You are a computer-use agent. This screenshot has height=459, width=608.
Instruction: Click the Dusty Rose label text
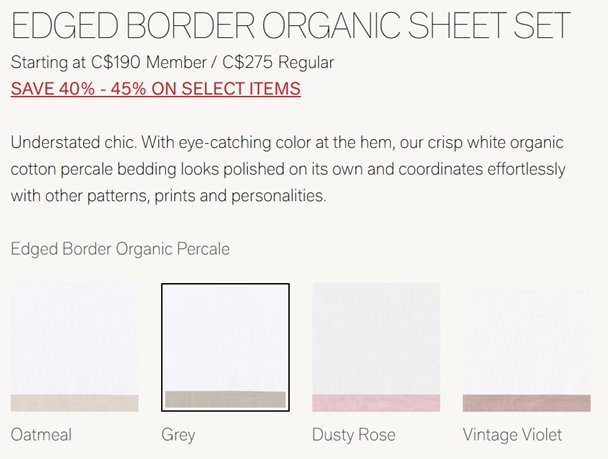point(353,435)
